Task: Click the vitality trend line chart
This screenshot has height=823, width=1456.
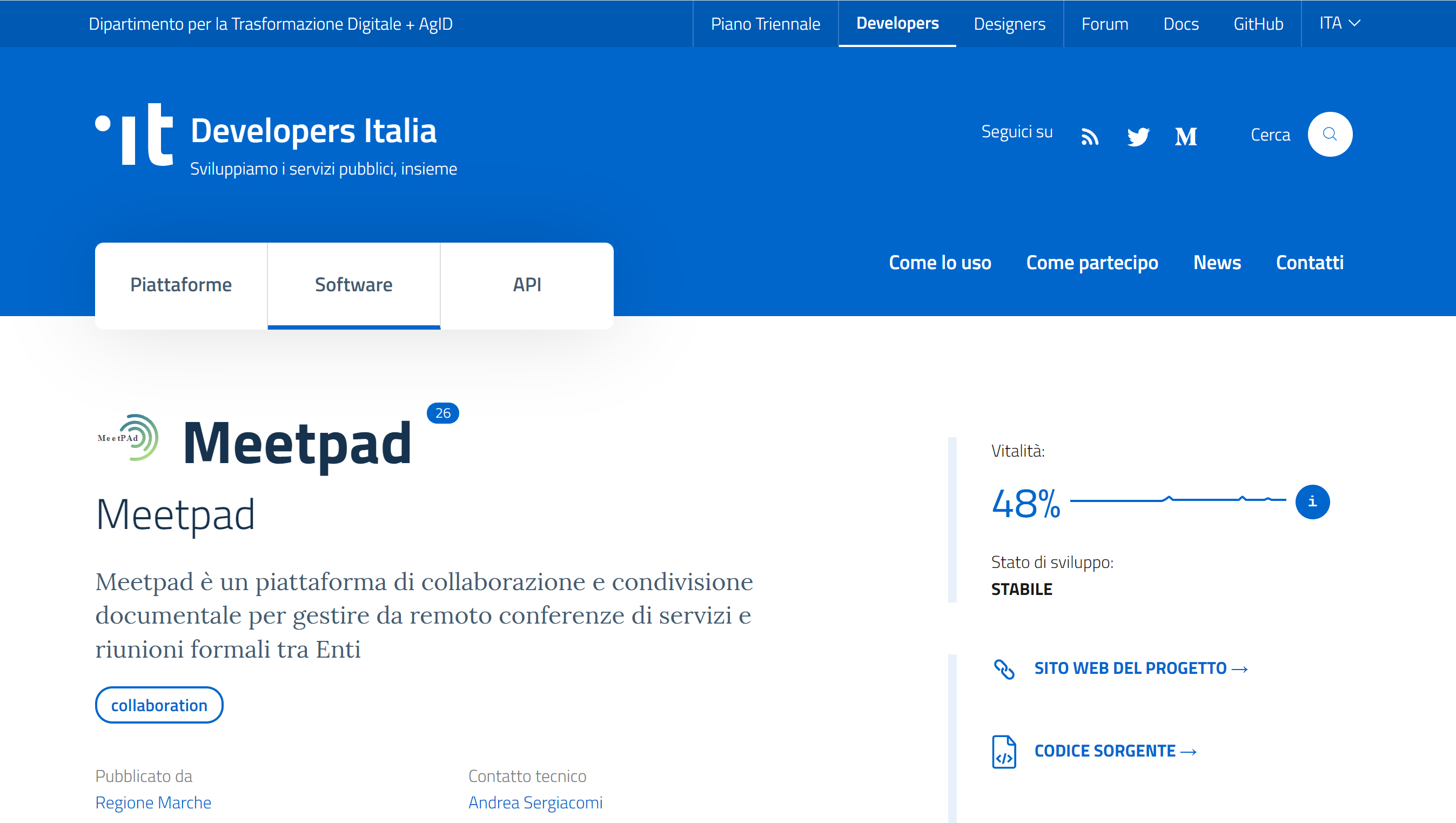Action: 1178,500
